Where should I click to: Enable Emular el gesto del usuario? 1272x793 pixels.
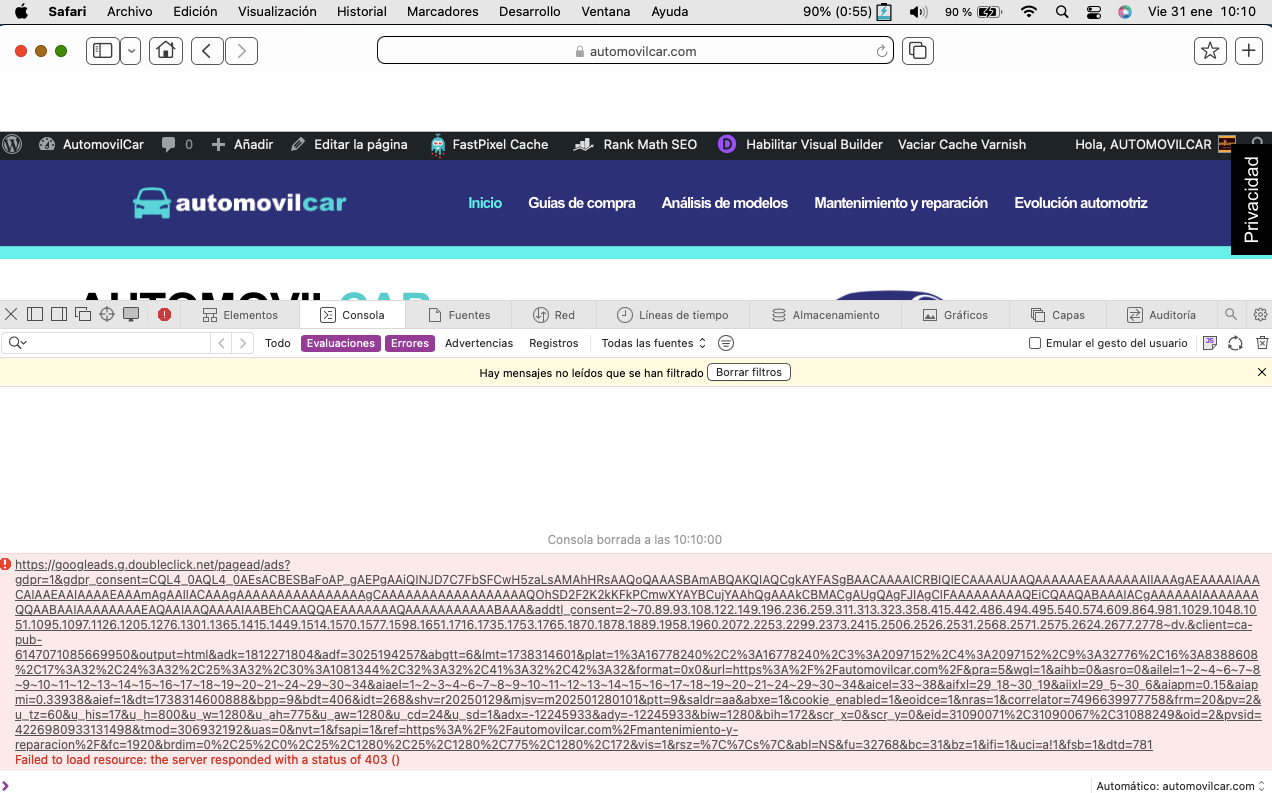1035,343
